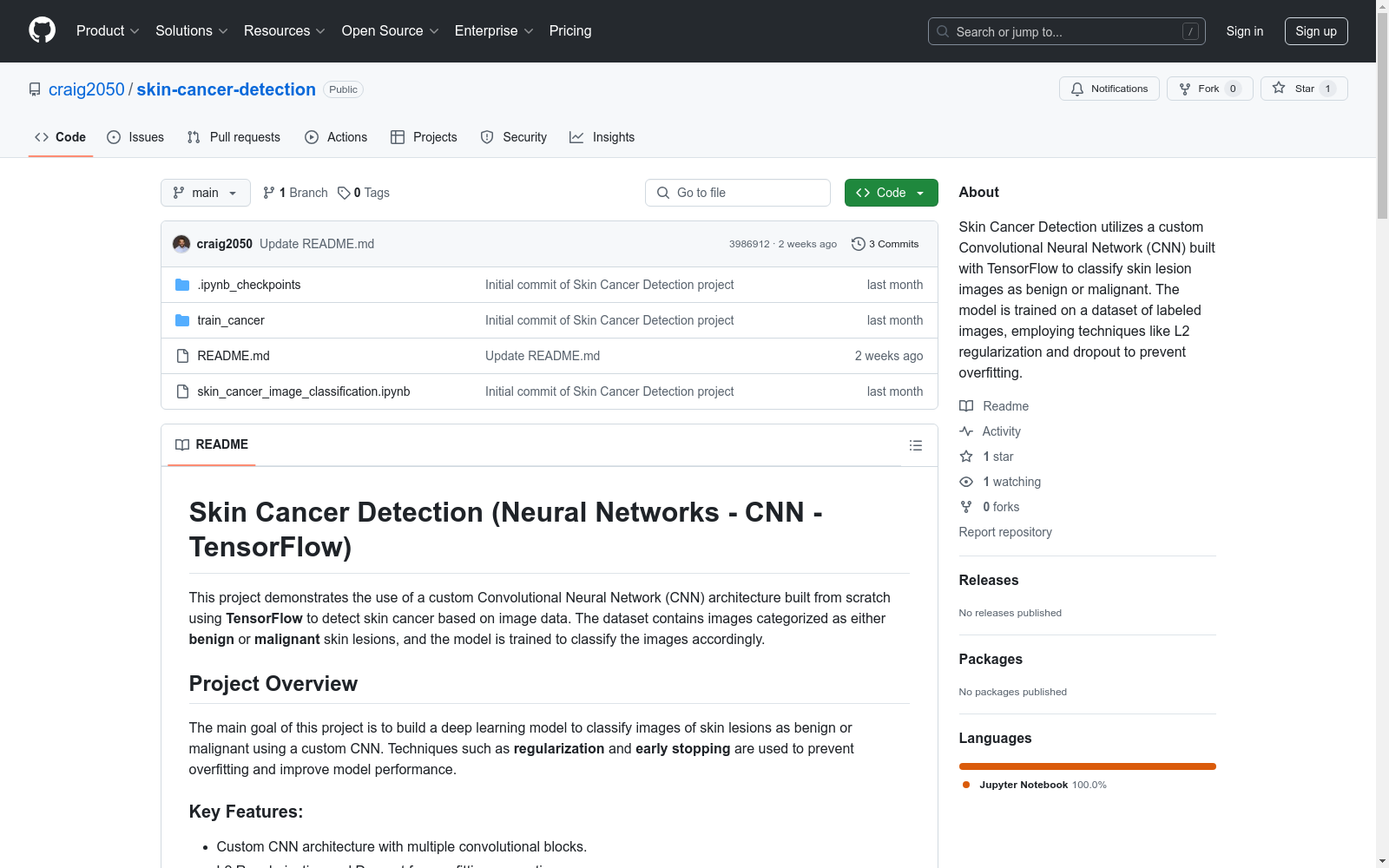Click the GitHub logo icon
Screen dimensions: 1389x868
pyautogui.click(x=42, y=30)
